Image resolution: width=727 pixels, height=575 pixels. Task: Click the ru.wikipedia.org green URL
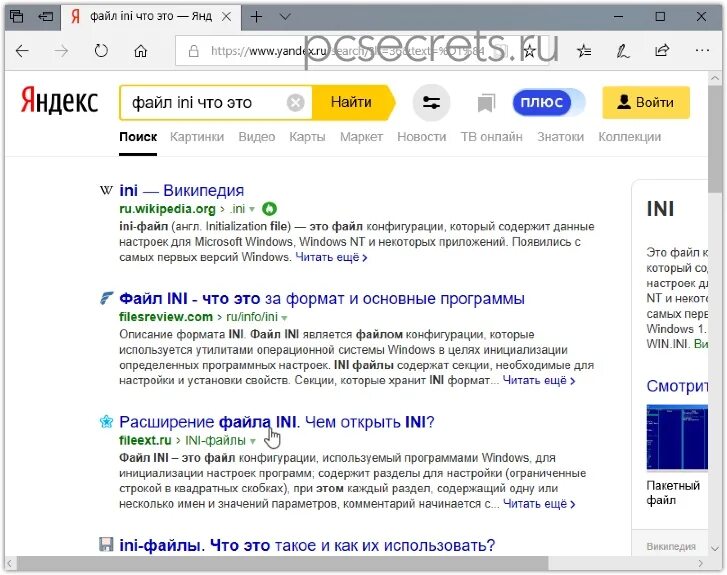(167, 209)
